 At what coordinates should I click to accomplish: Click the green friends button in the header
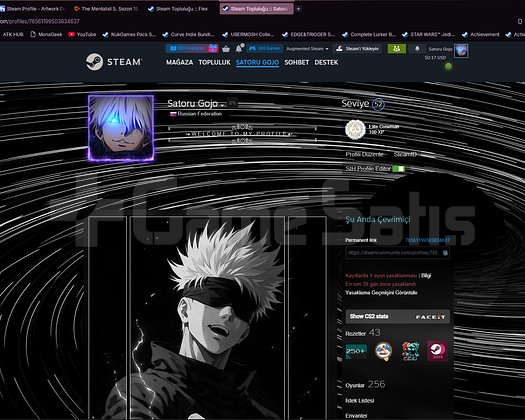[x=396, y=49]
